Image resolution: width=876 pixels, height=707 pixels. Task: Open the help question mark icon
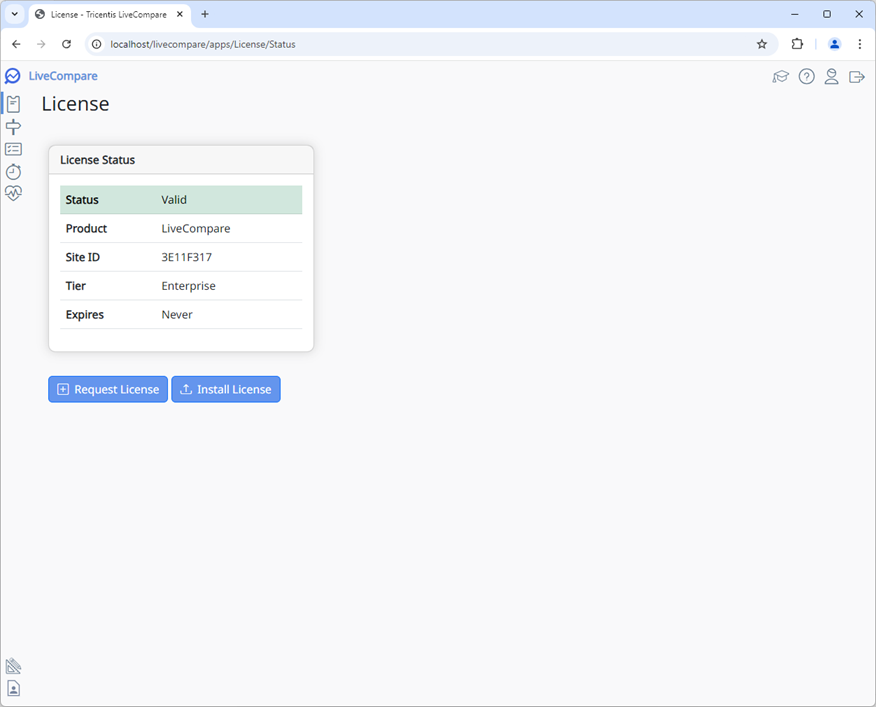(x=806, y=77)
